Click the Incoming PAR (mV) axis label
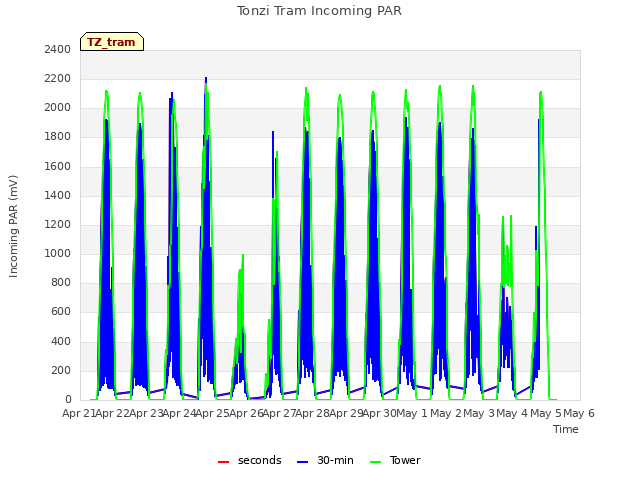640x480 pixels. pos(13,226)
